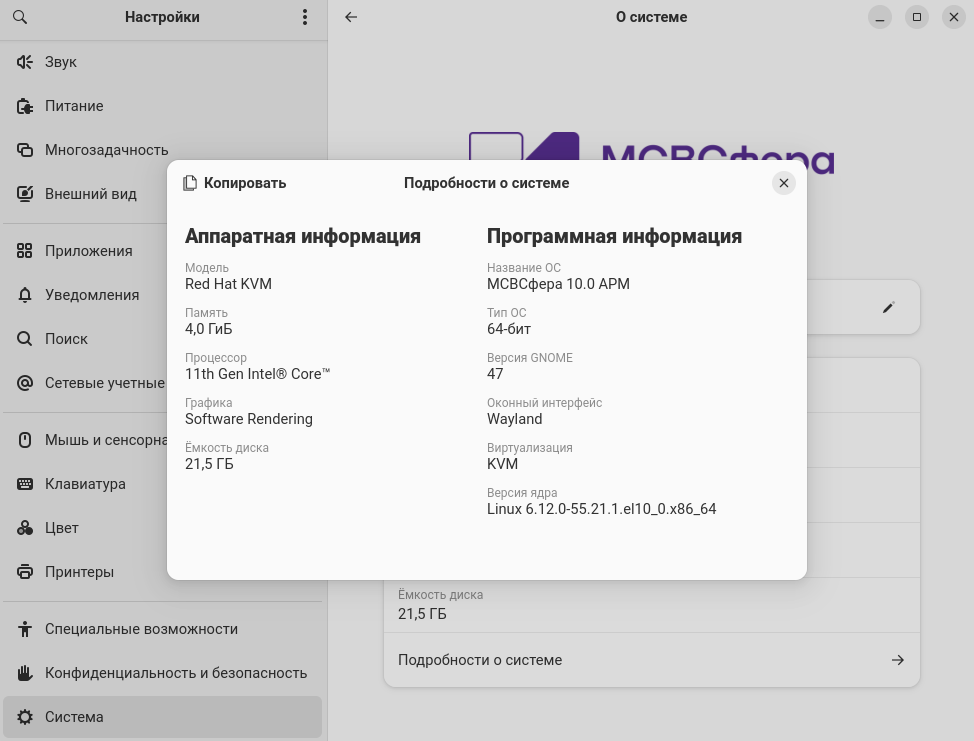Click the Sound speaker icon in sidebar
The image size is (974, 741).
click(25, 62)
